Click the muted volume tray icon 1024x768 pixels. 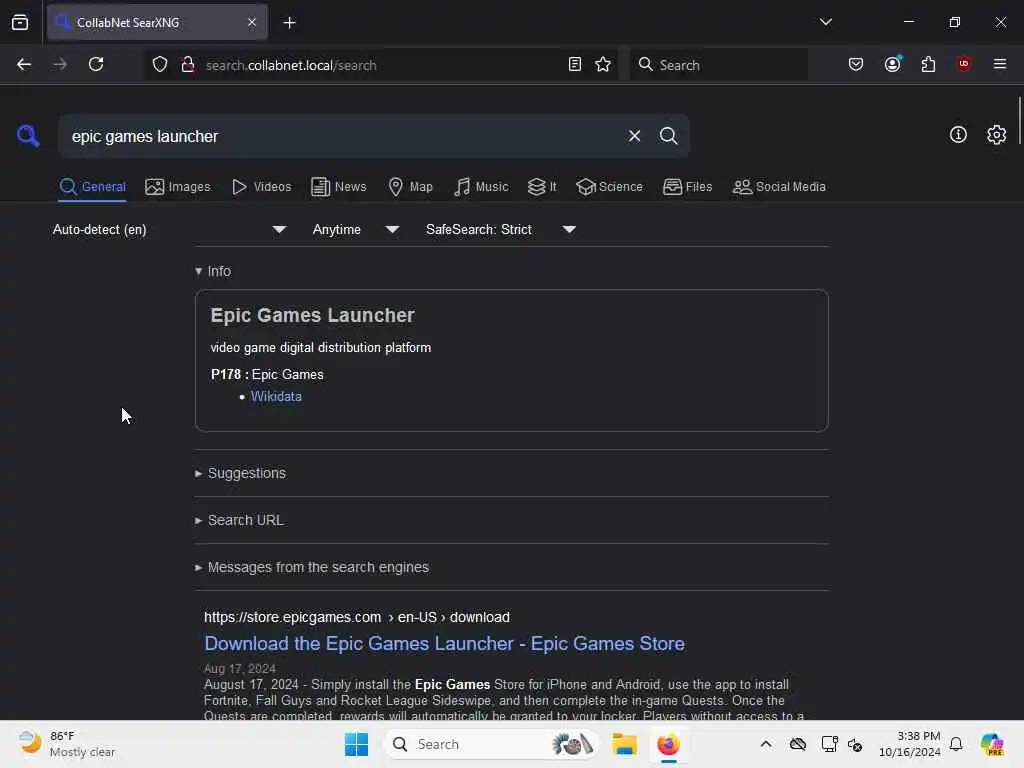(855, 744)
